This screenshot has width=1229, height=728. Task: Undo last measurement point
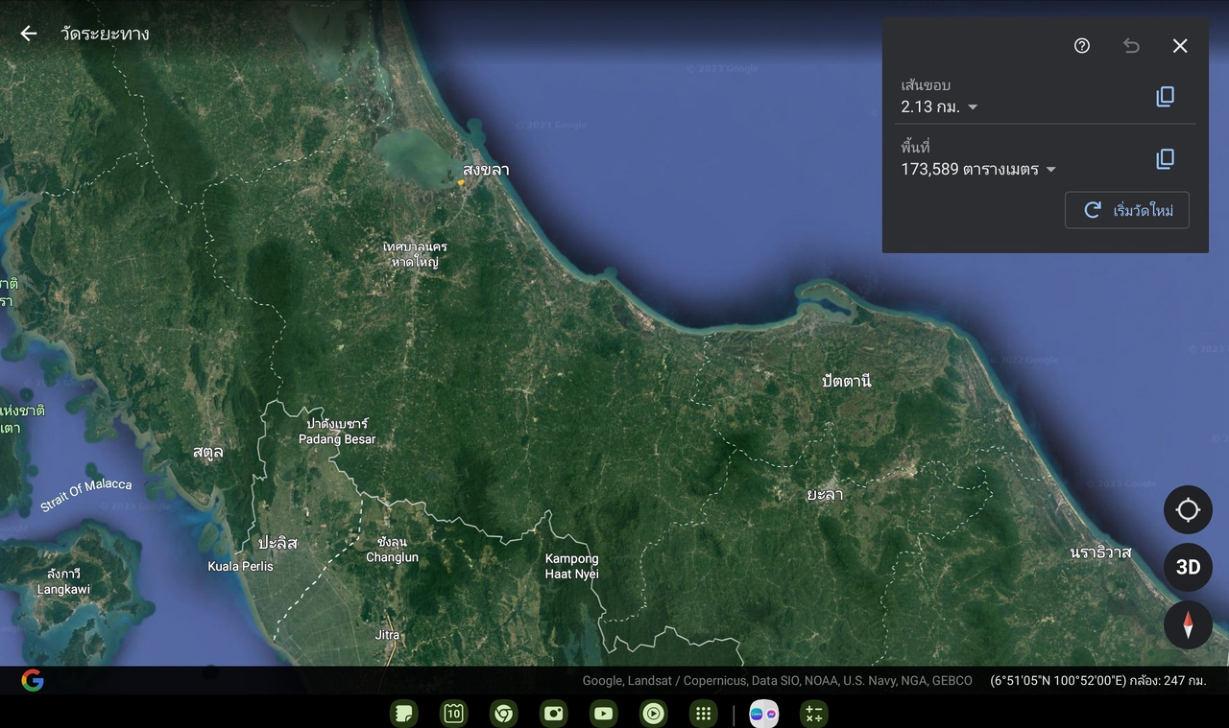tap(1131, 46)
